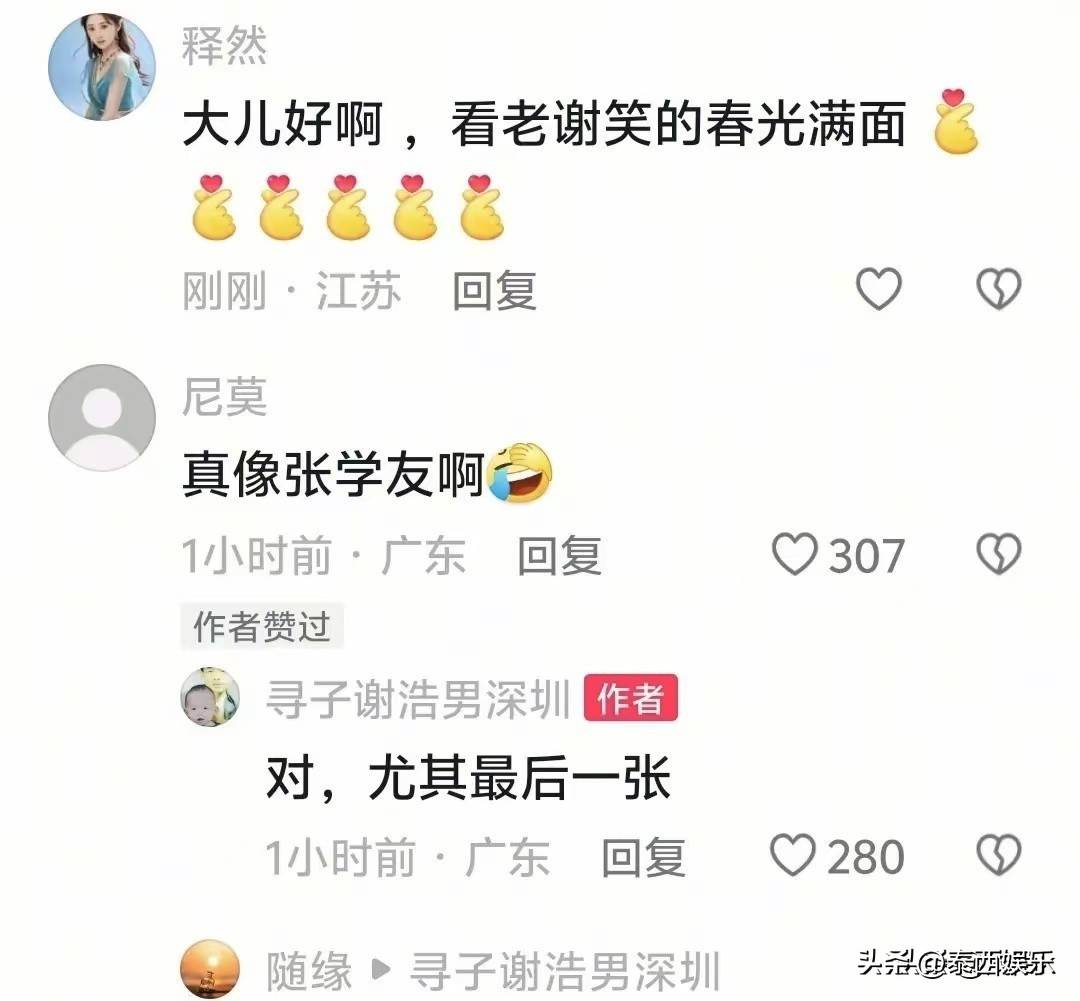Tap broken heart on 尼莫's comment
Image resolution: width=1080 pixels, height=1001 pixels.
999,555
